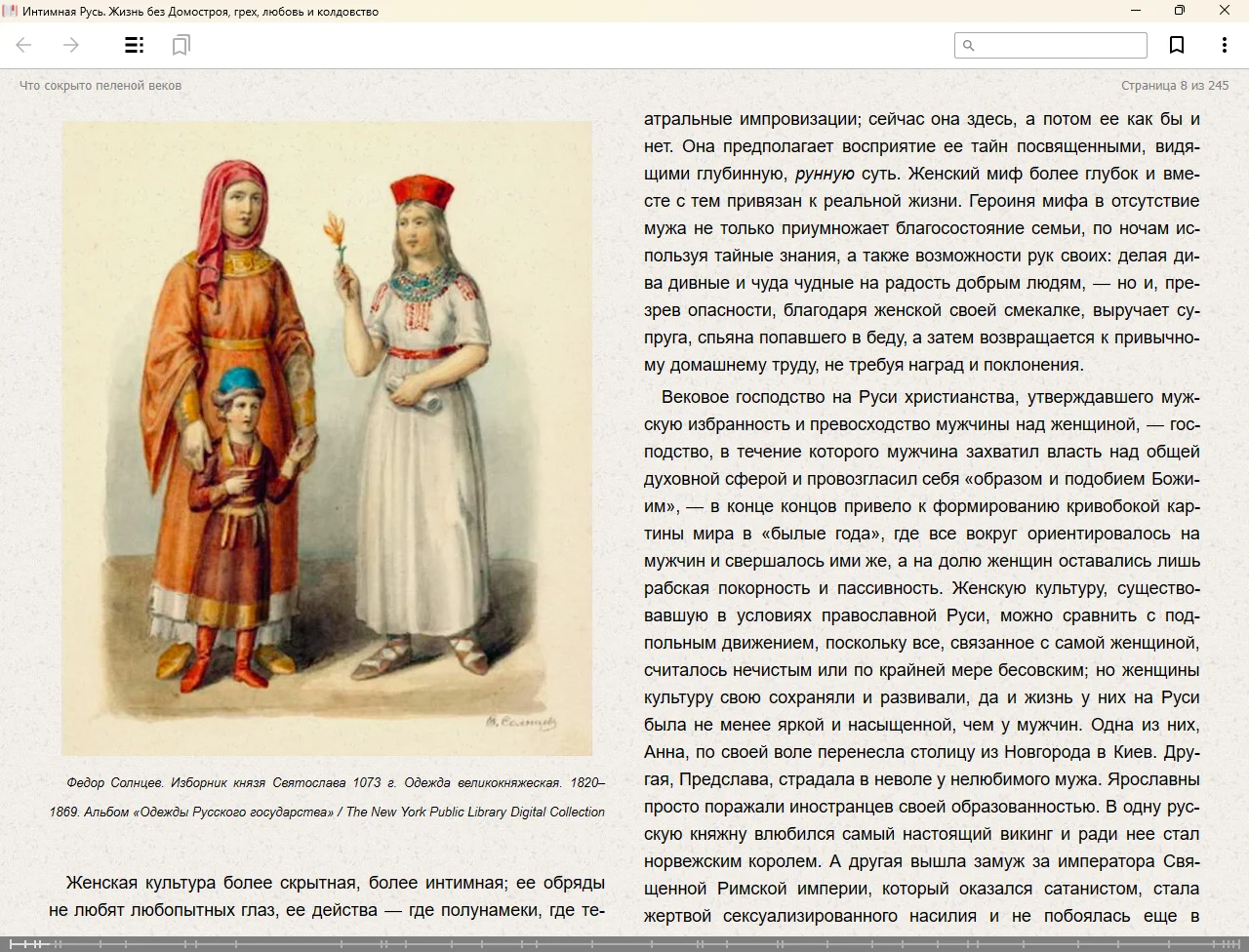Go back using the left arrow
The image size is (1249, 952).
tap(24, 45)
